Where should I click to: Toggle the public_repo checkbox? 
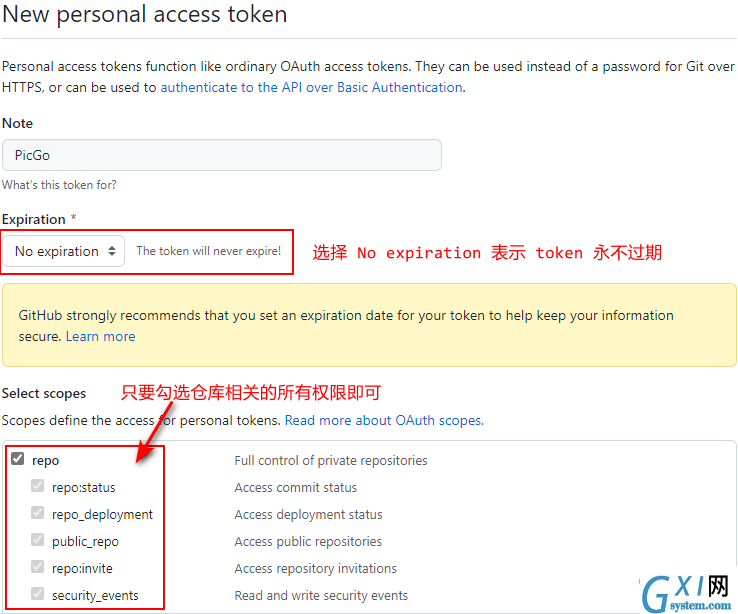tap(38, 539)
